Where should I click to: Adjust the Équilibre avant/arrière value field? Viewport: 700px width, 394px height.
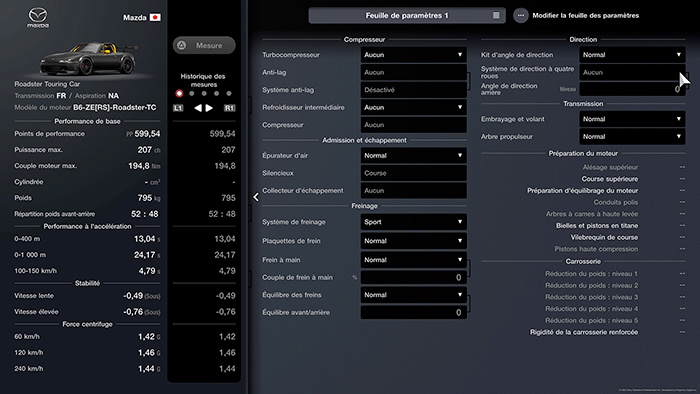(x=413, y=312)
